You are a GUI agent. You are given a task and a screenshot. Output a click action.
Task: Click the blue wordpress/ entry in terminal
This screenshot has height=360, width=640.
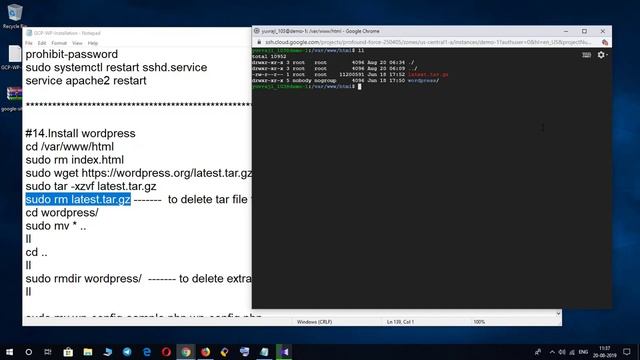423,80
